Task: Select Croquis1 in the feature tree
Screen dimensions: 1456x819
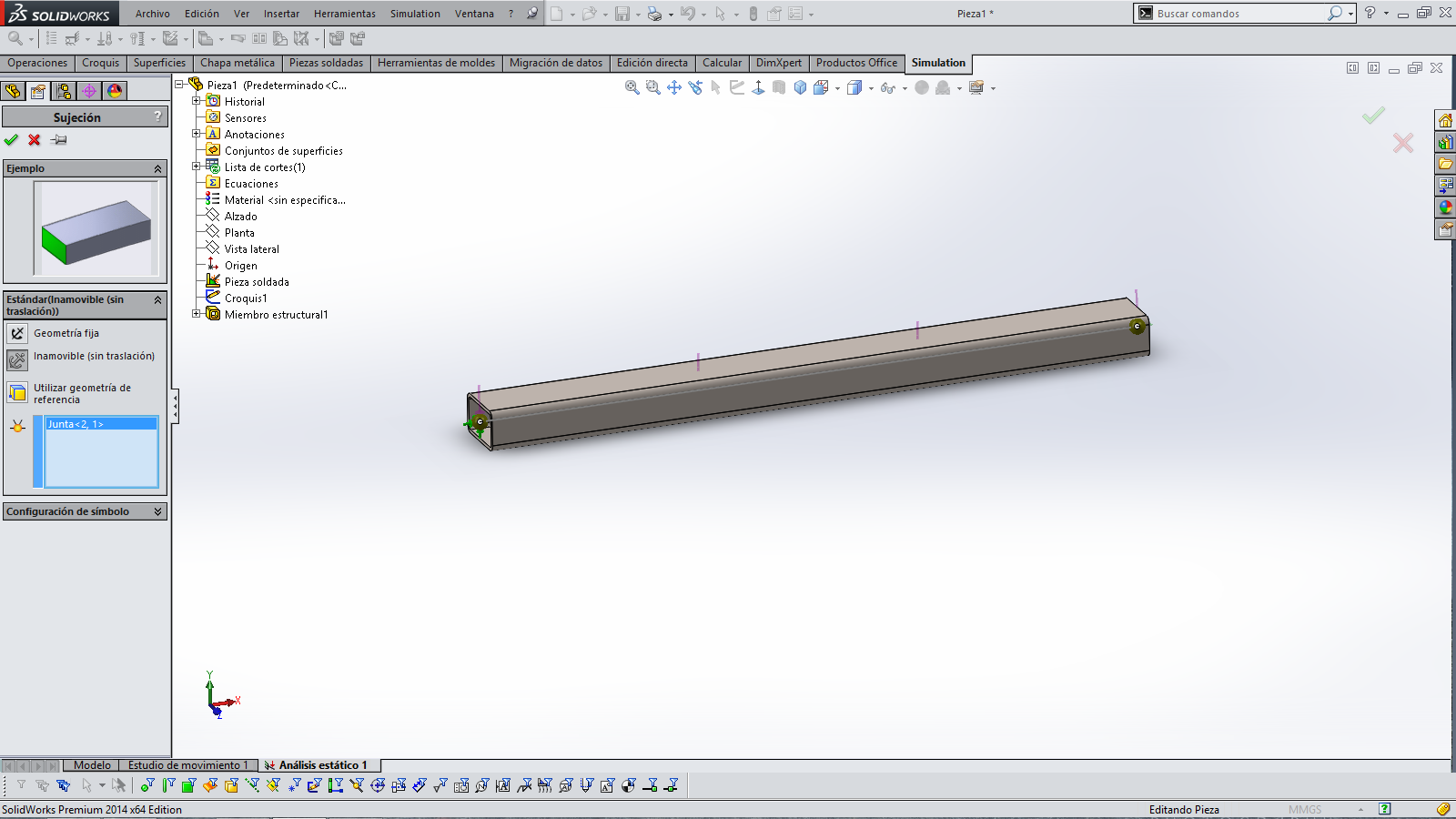Action: (x=246, y=298)
